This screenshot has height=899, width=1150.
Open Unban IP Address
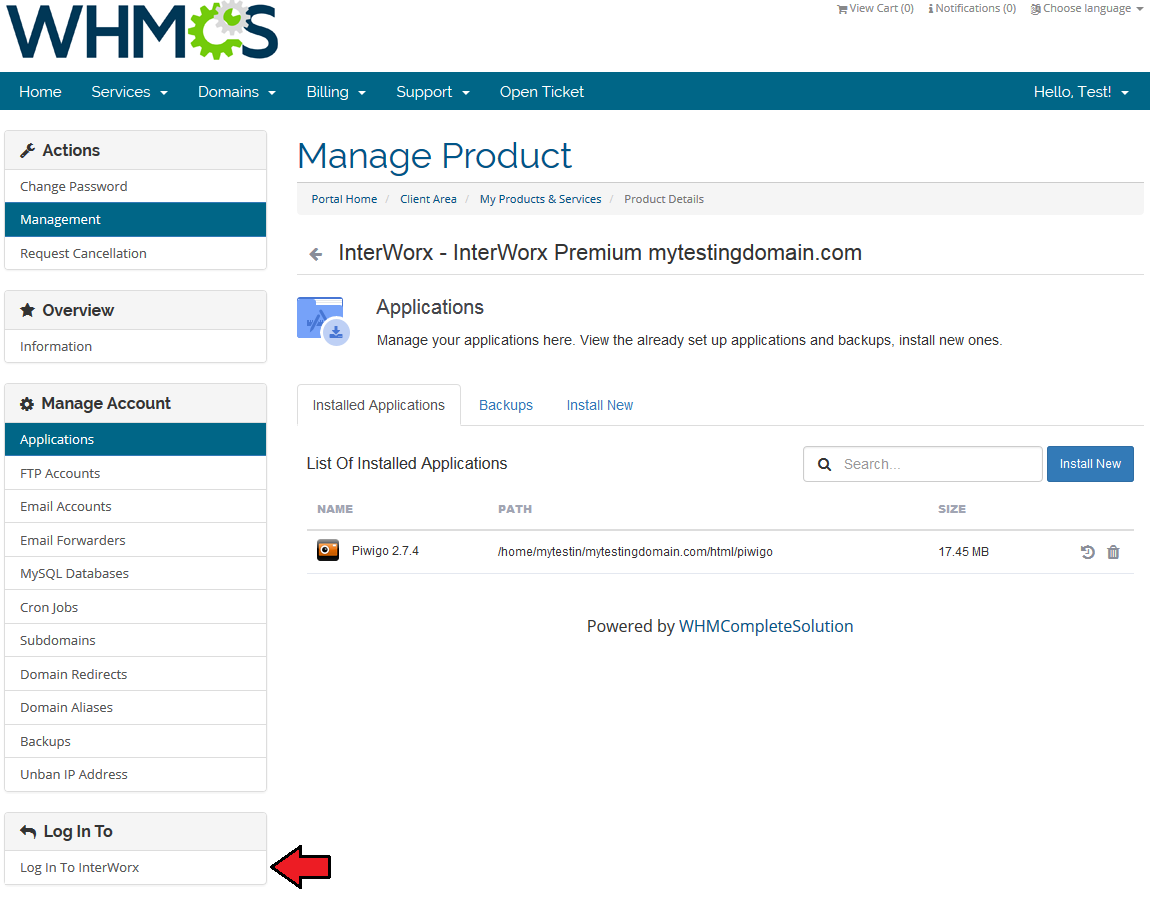[136, 774]
